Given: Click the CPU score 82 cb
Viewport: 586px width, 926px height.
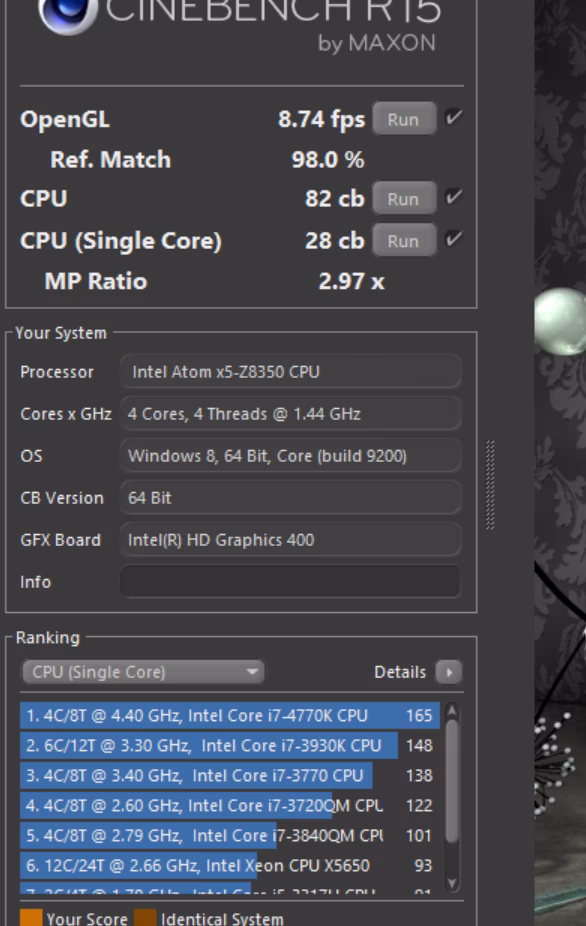Looking at the screenshot, I should pos(334,198).
